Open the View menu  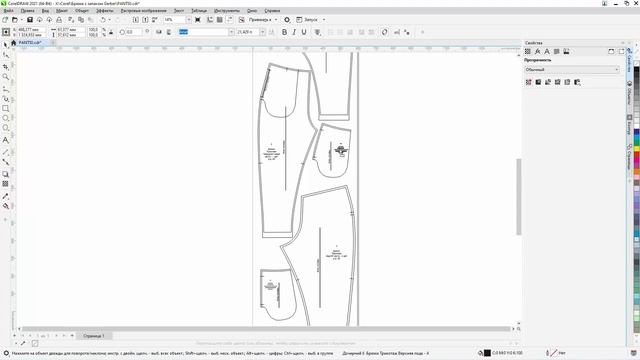click(x=45, y=11)
